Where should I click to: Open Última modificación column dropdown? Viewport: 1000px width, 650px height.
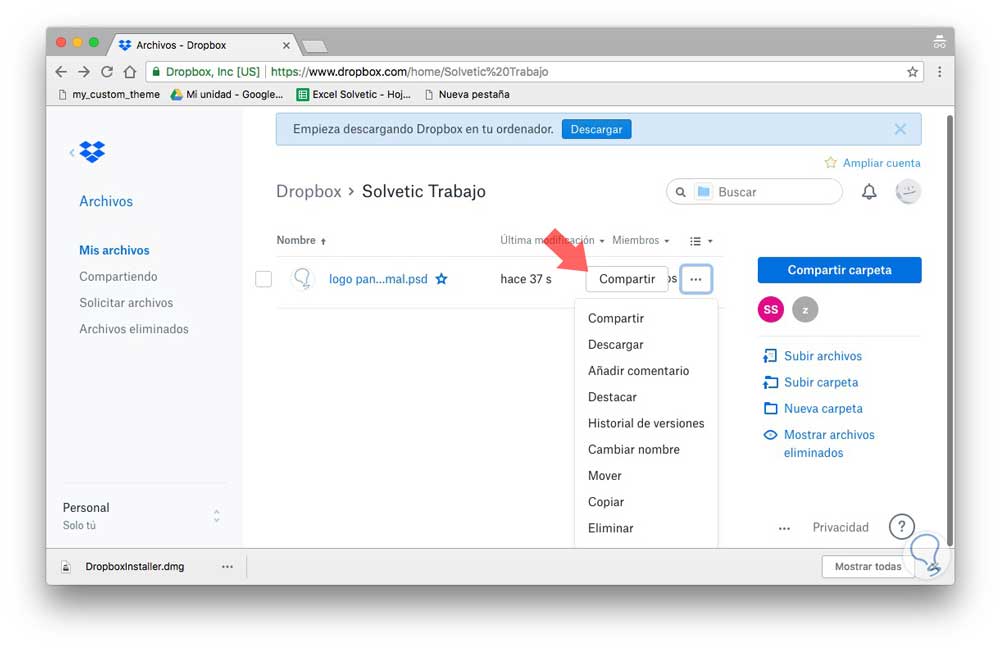pyautogui.click(x=552, y=240)
